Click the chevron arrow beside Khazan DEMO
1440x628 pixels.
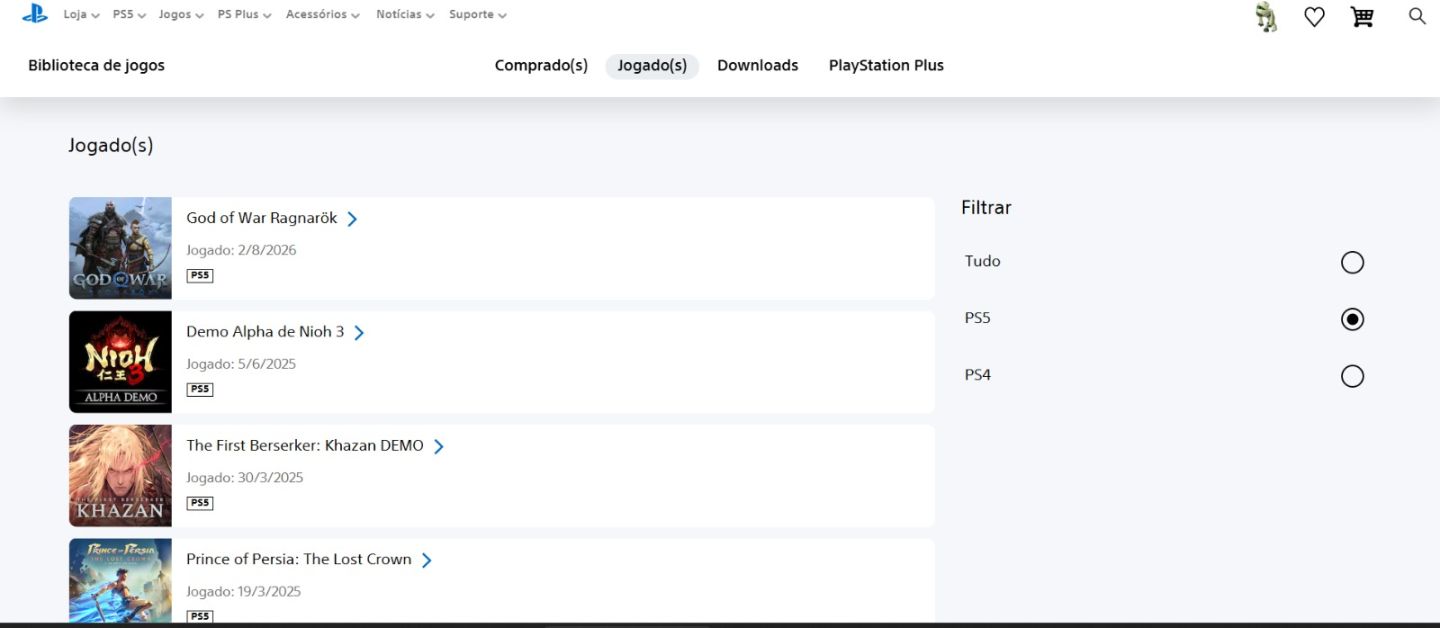point(438,447)
